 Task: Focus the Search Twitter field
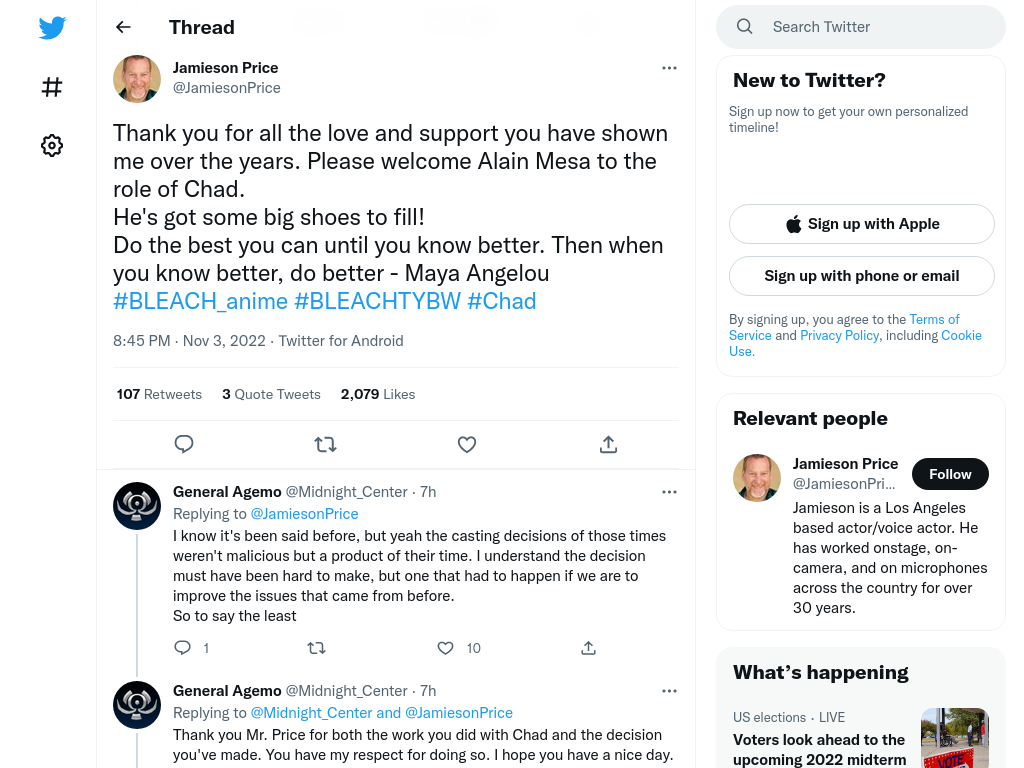click(861, 27)
